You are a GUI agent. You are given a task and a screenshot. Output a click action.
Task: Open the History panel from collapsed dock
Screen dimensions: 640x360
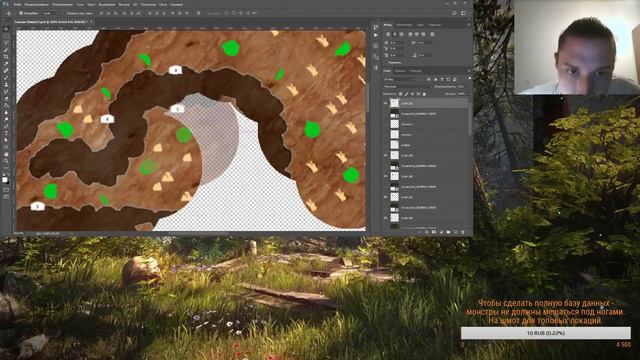point(376,27)
